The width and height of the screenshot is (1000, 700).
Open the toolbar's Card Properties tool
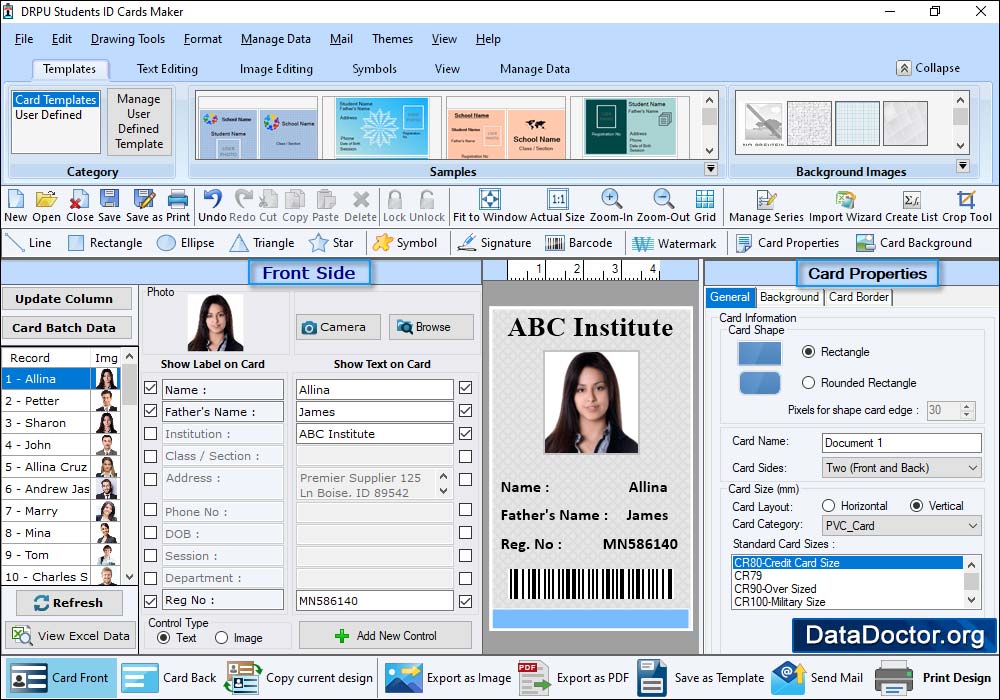point(787,243)
